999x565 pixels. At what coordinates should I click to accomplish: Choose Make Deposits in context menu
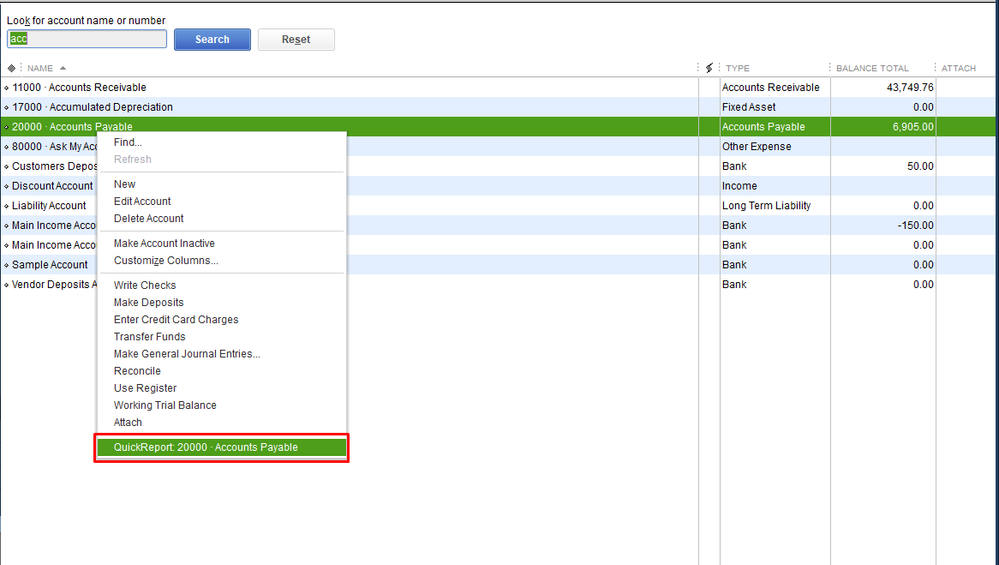point(148,303)
